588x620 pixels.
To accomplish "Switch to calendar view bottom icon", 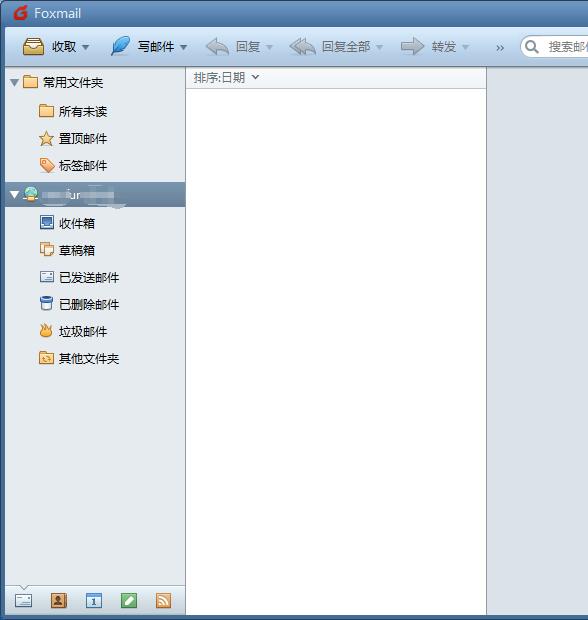I will 94,601.
